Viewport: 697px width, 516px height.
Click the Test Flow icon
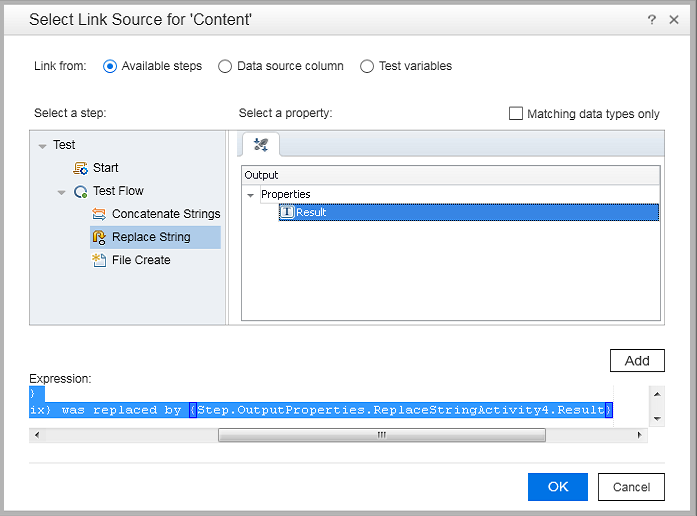tap(81, 191)
